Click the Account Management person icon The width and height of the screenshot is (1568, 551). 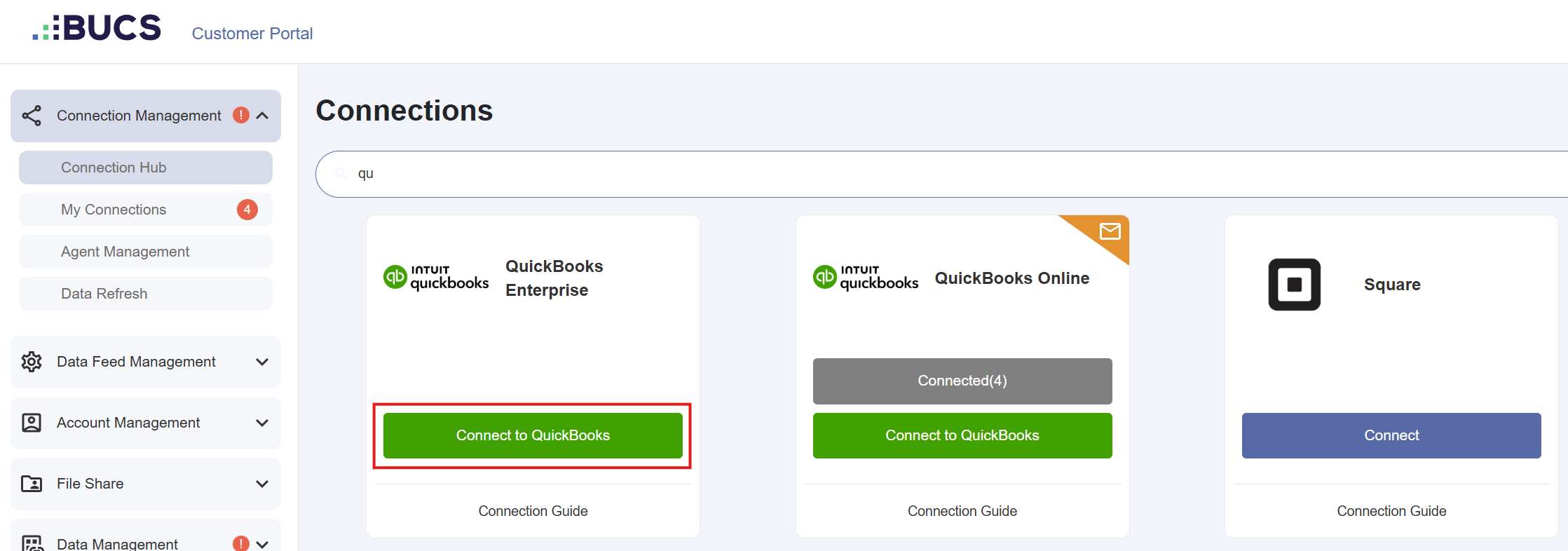click(x=32, y=423)
